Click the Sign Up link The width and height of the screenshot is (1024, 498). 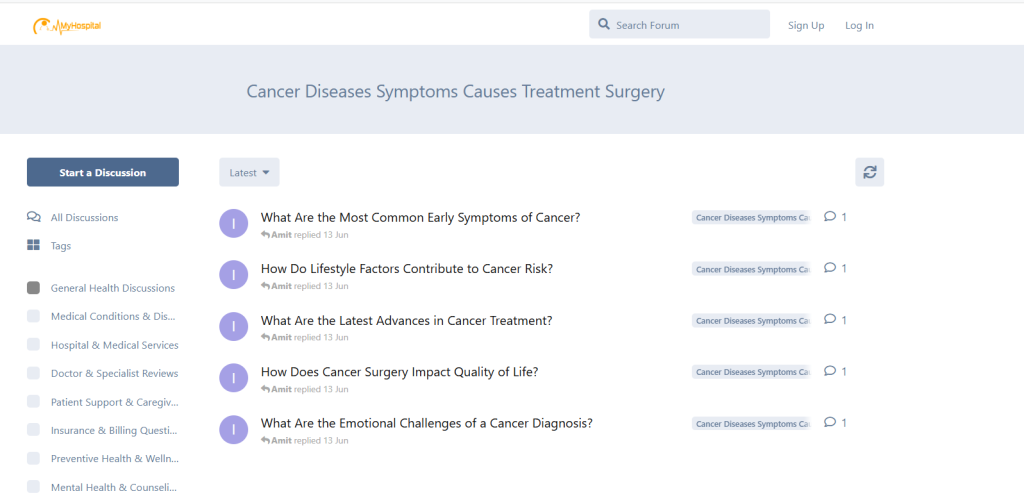point(805,26)
